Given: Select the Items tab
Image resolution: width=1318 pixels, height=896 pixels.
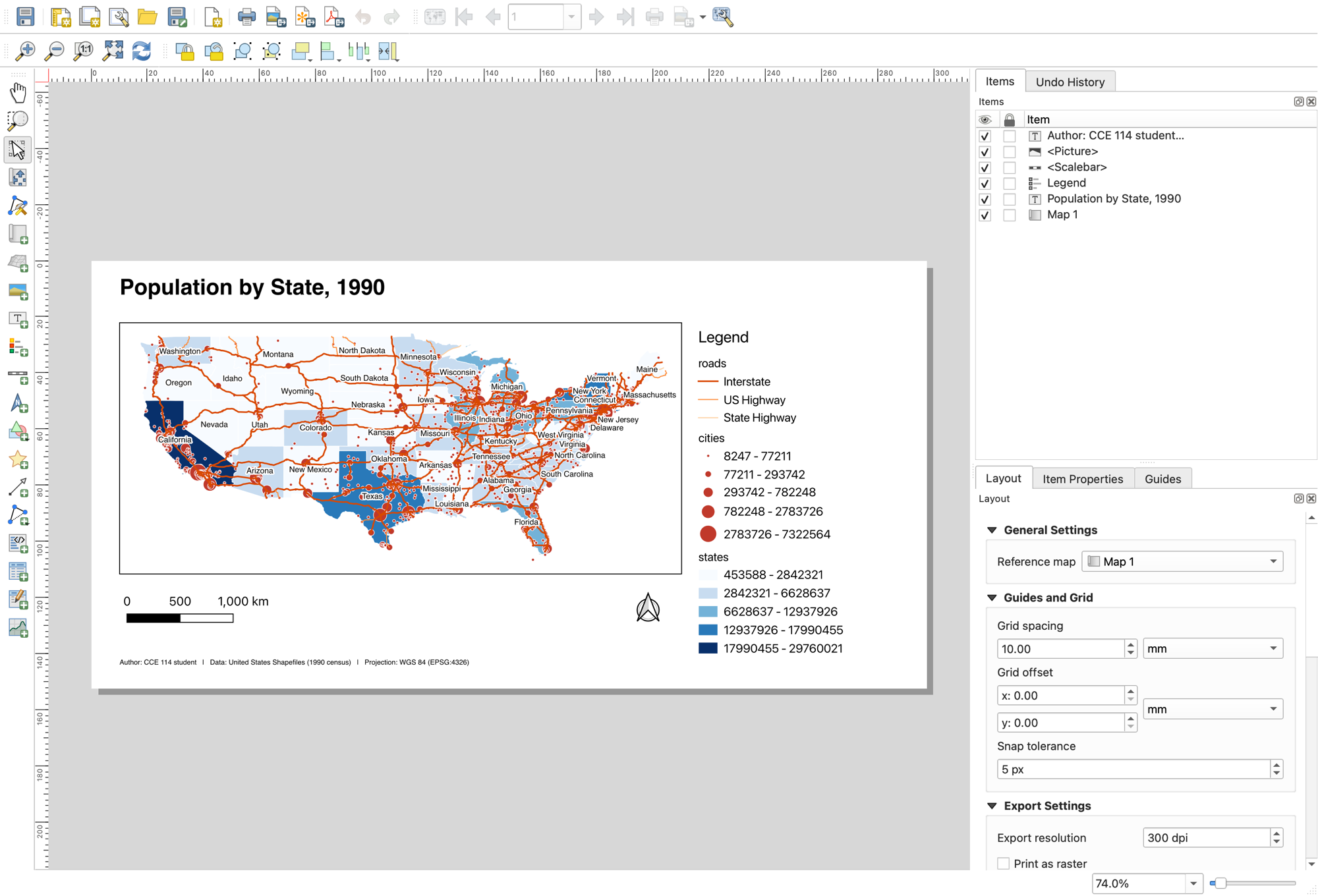Looking at the screenshot, I should (x=1000, y=82).
